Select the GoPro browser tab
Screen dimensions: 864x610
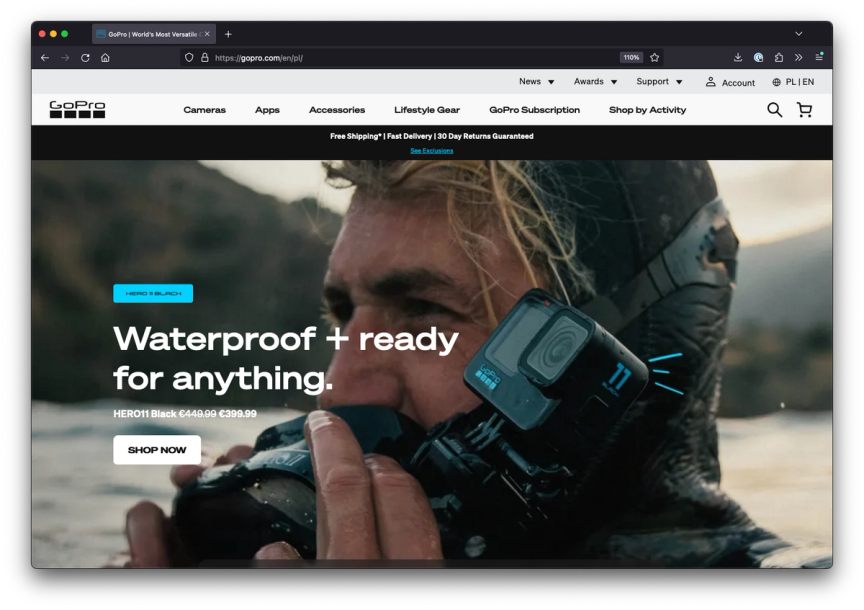[154, 34]
